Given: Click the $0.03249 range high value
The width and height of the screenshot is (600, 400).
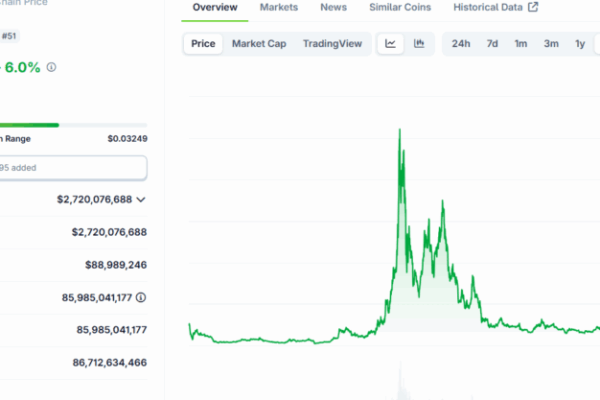Looking at the screenshot, I should tap(127, 139).
